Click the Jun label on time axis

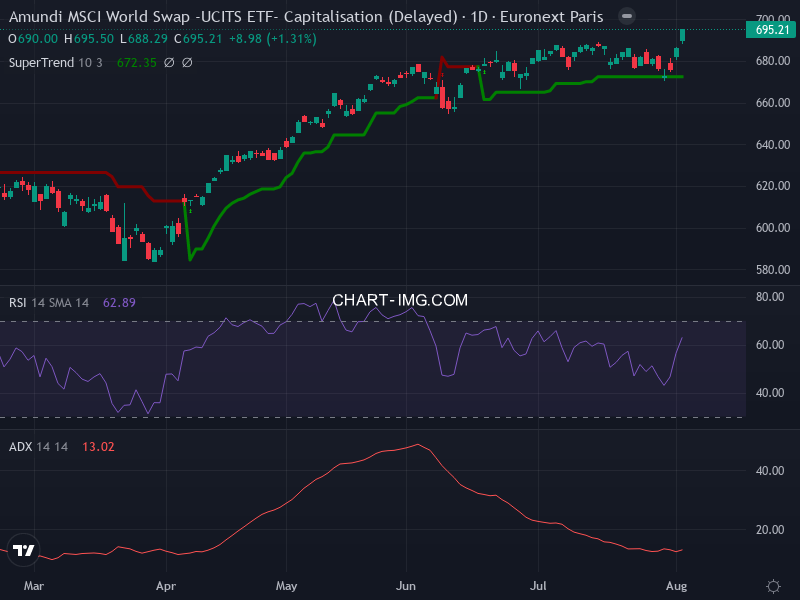pyautogui.click(x=406, y=586)
